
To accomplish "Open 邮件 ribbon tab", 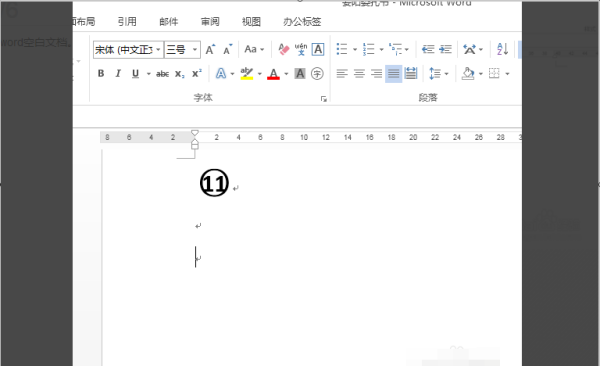I will [169, 22].
